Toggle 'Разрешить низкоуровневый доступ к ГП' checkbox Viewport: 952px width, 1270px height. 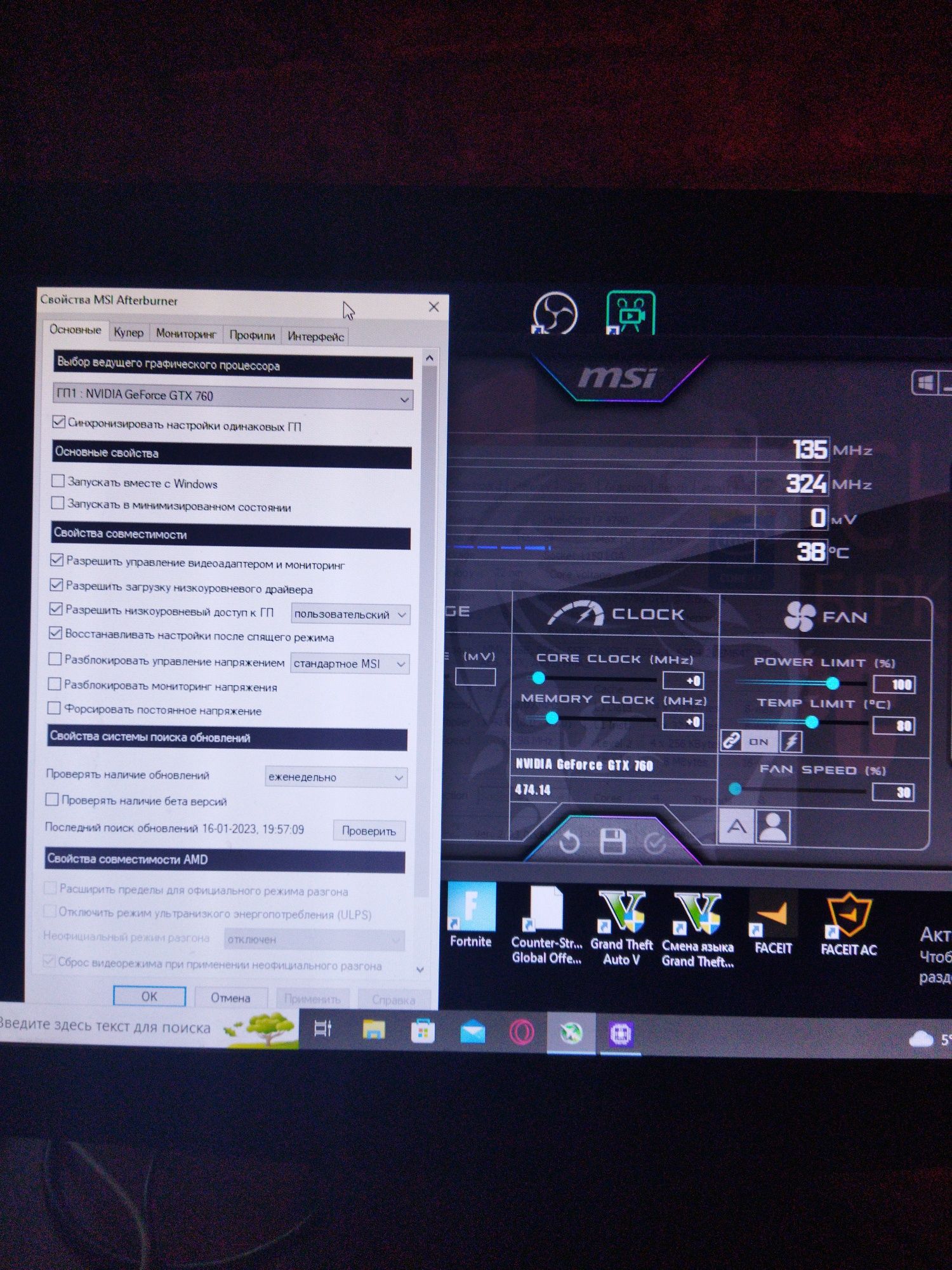[56, 609]
